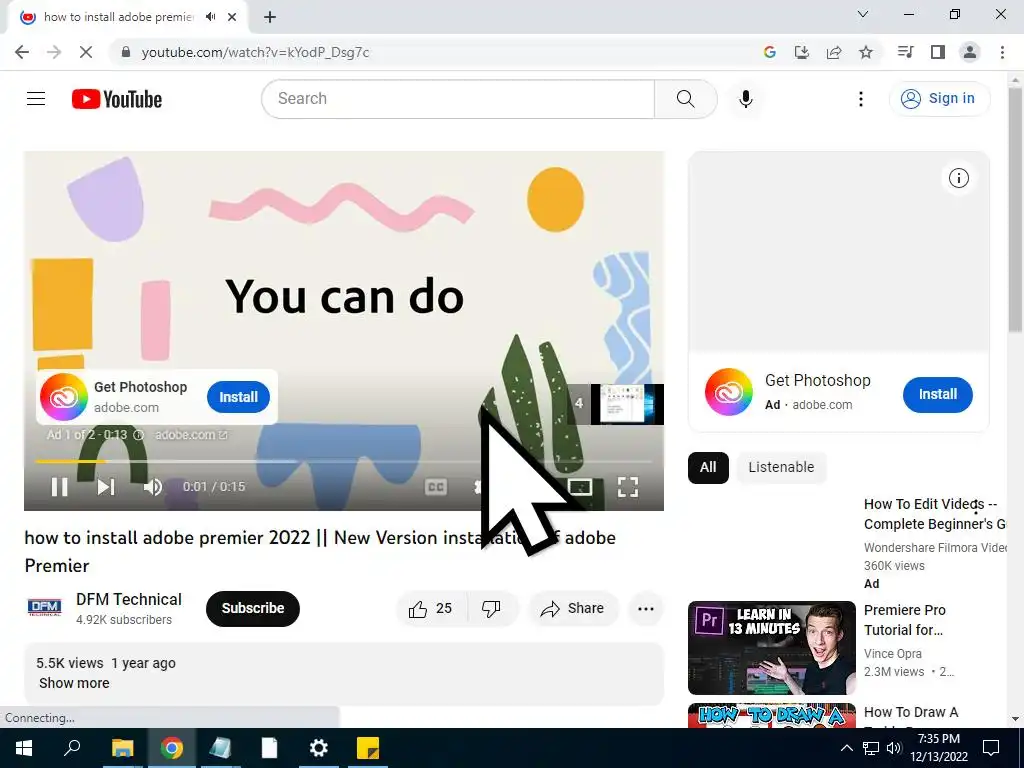
Task: Like the video with thumbs up
Action: [x=431, y=609]
